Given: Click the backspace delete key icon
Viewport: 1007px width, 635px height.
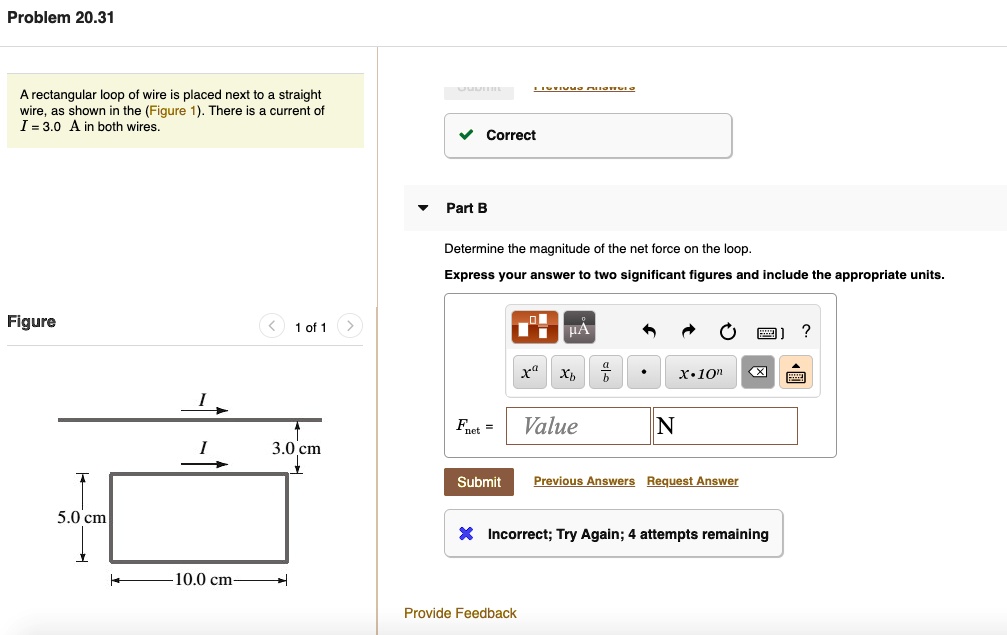Looking at the screenshot, I should 758,372.
